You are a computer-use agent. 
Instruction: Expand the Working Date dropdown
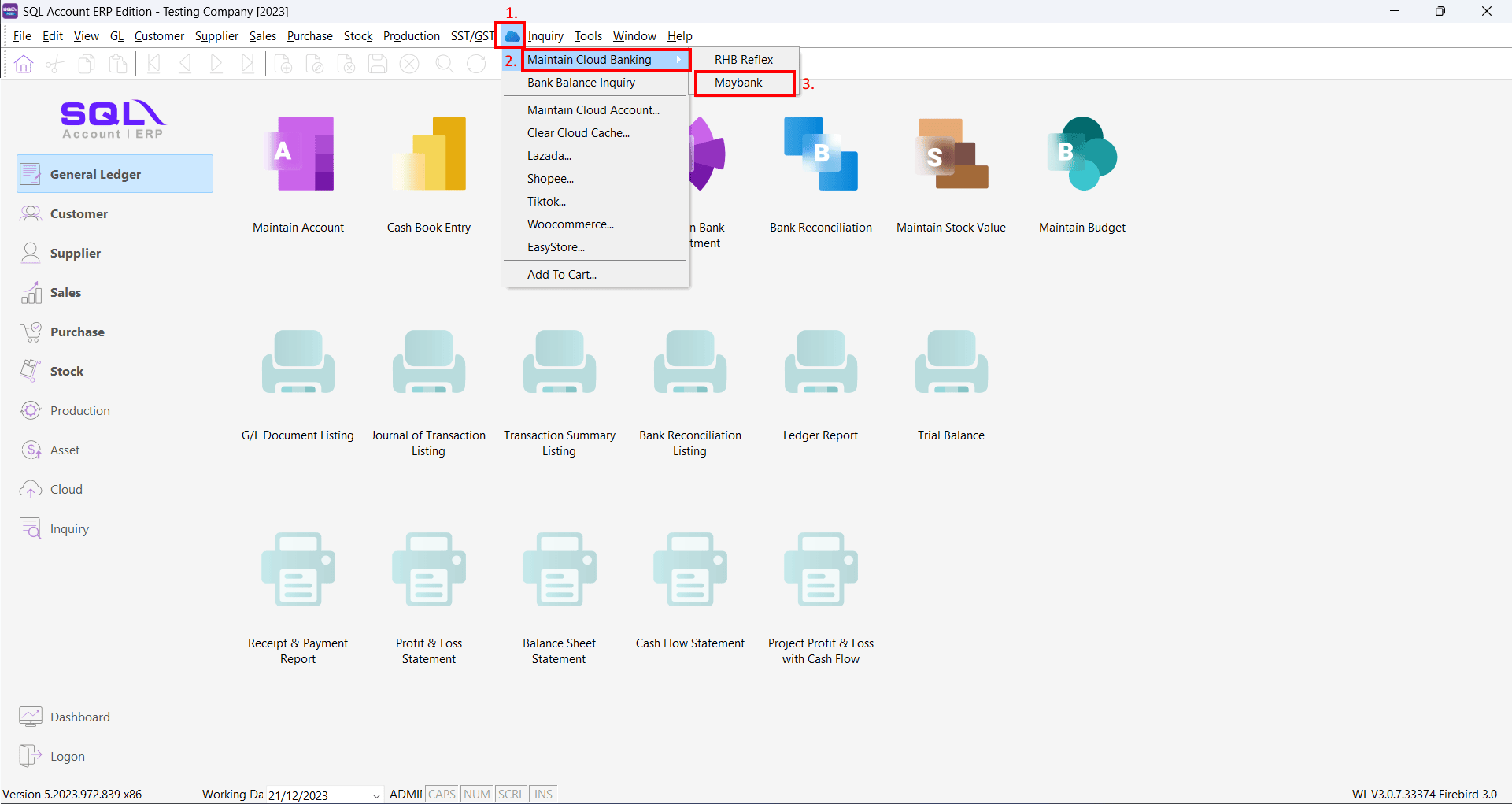376,795
